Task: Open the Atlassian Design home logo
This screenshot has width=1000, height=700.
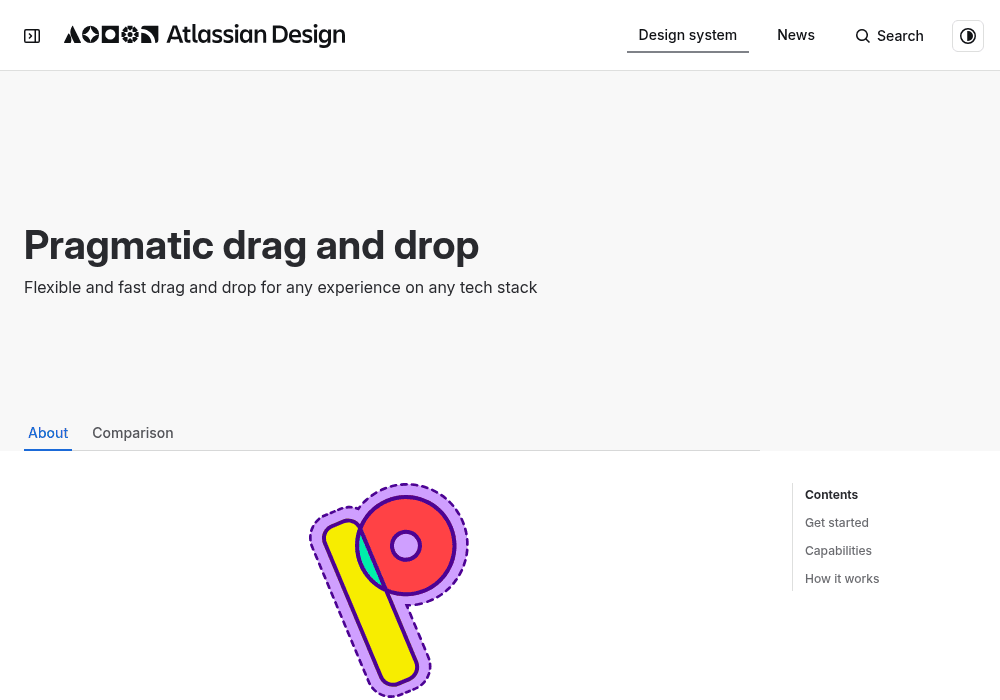Action: (205, 35)
